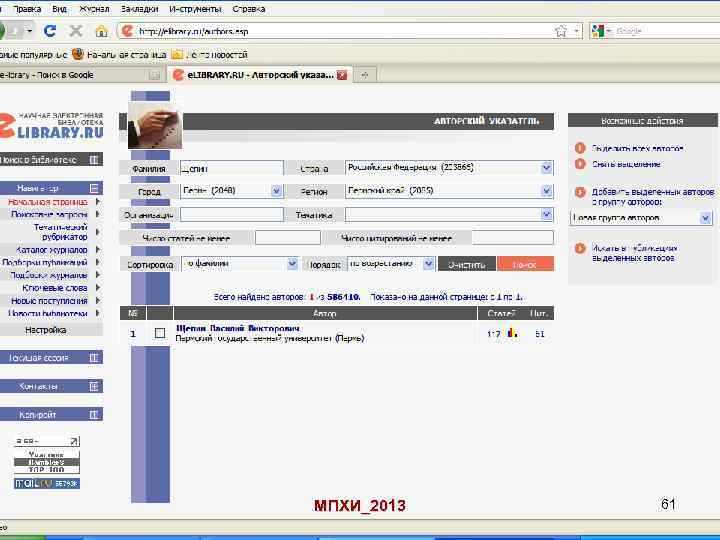This screenshot has width=720, height=540.
Task: Open the Ключевые слова nav link
Action: point(55,288)
